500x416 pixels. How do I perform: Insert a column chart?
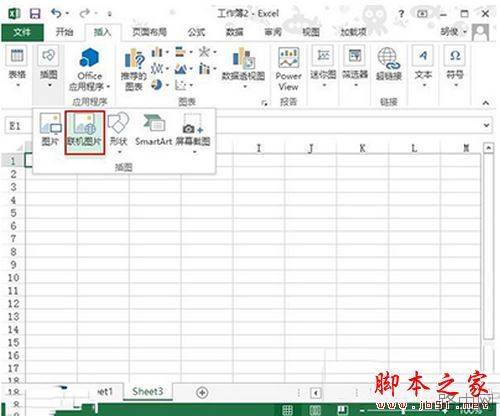160,52
